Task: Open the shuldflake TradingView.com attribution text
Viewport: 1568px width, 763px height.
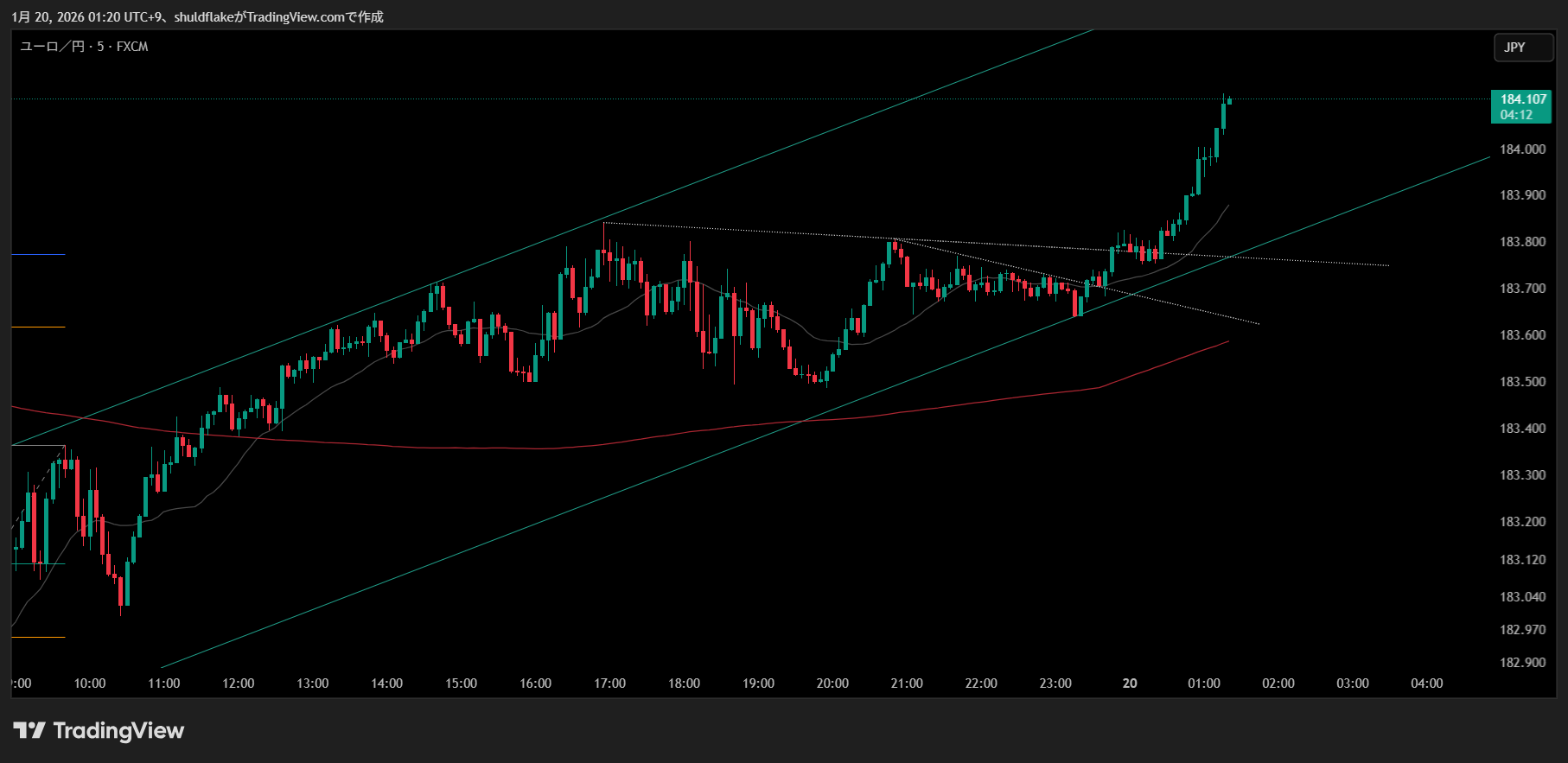Action: tap(197, 16)
